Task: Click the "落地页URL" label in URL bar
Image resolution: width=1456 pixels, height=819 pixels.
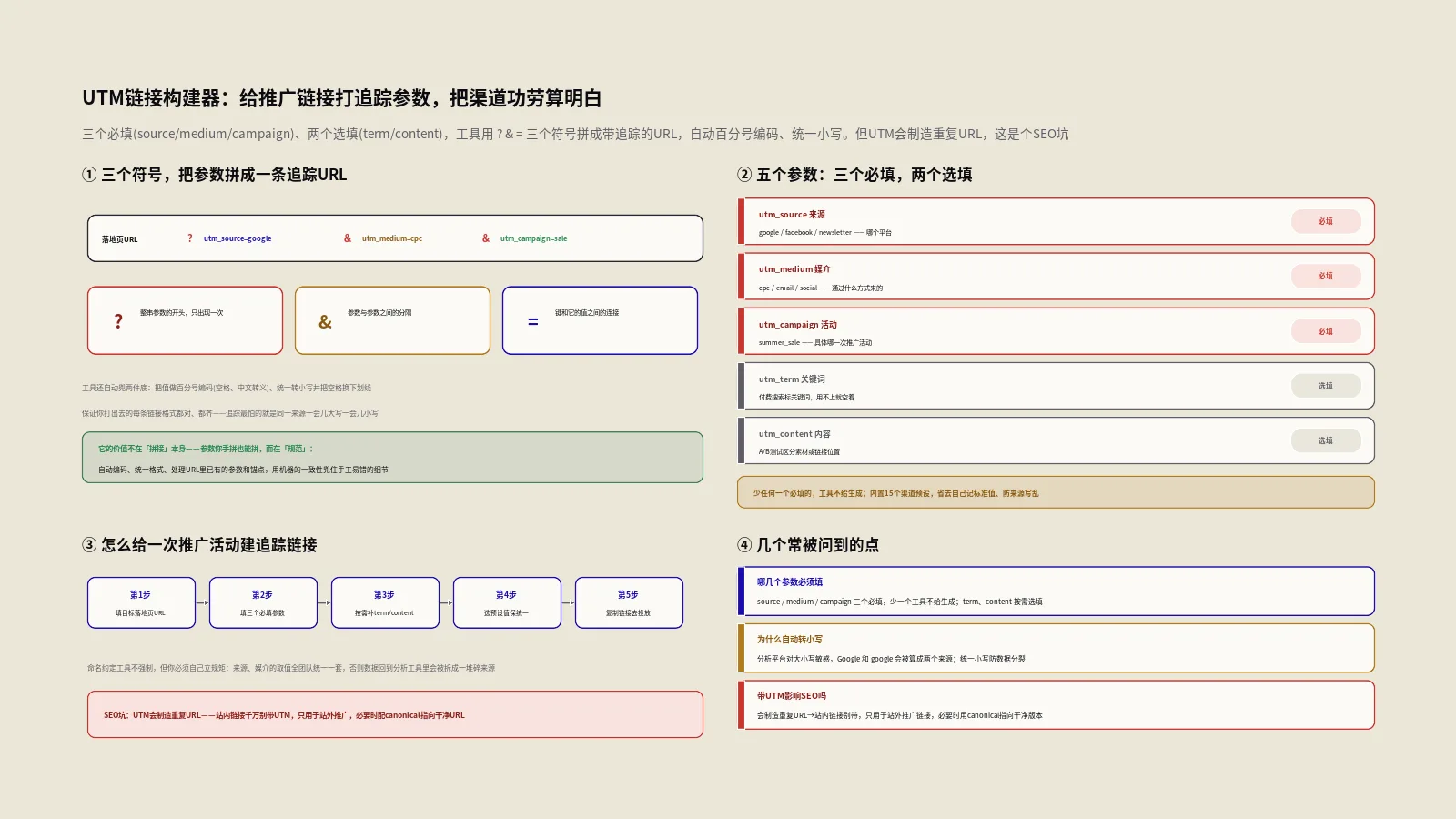Action: point(119,239)
